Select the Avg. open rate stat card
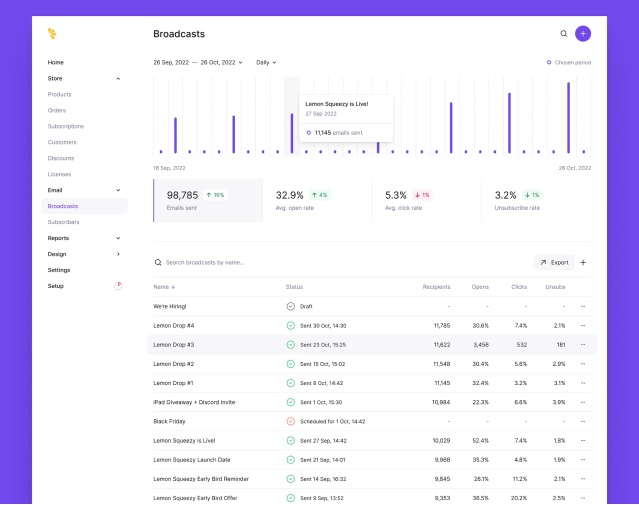Screen dimensions: 639x505 click(x=317, y=200)
